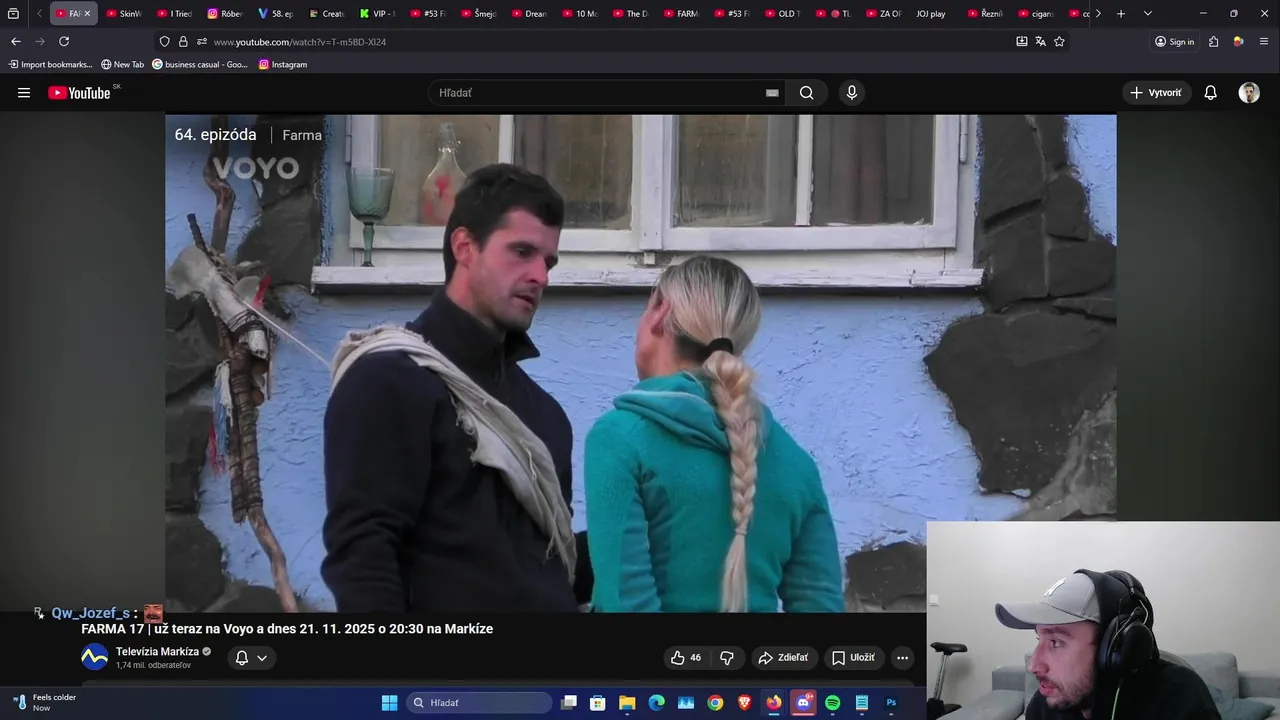The image size is (1280, 720).
Task: Open Brave browser from taskbar
Action: tap(744, 703)
